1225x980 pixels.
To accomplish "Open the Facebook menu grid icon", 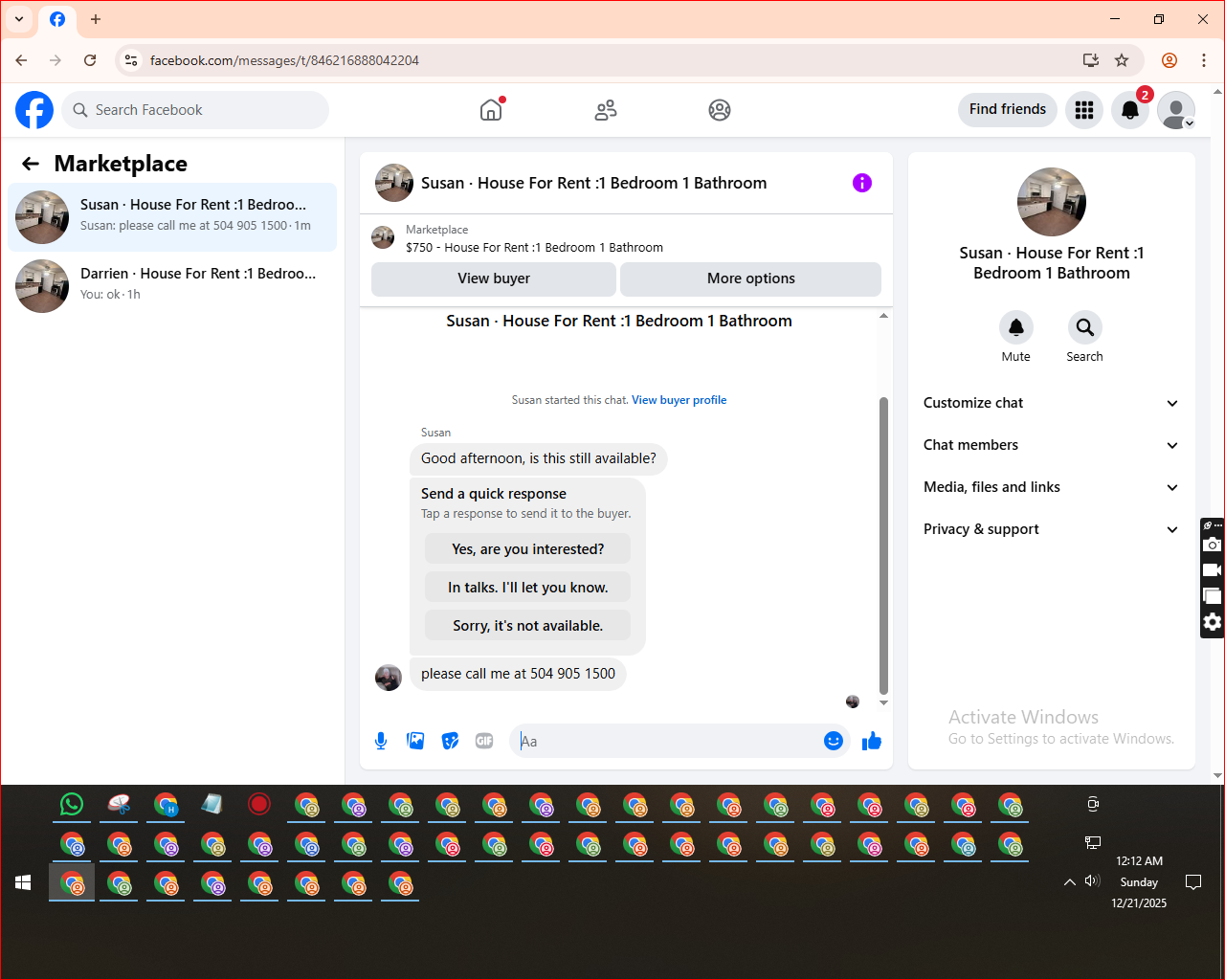I will point(1084,110).
